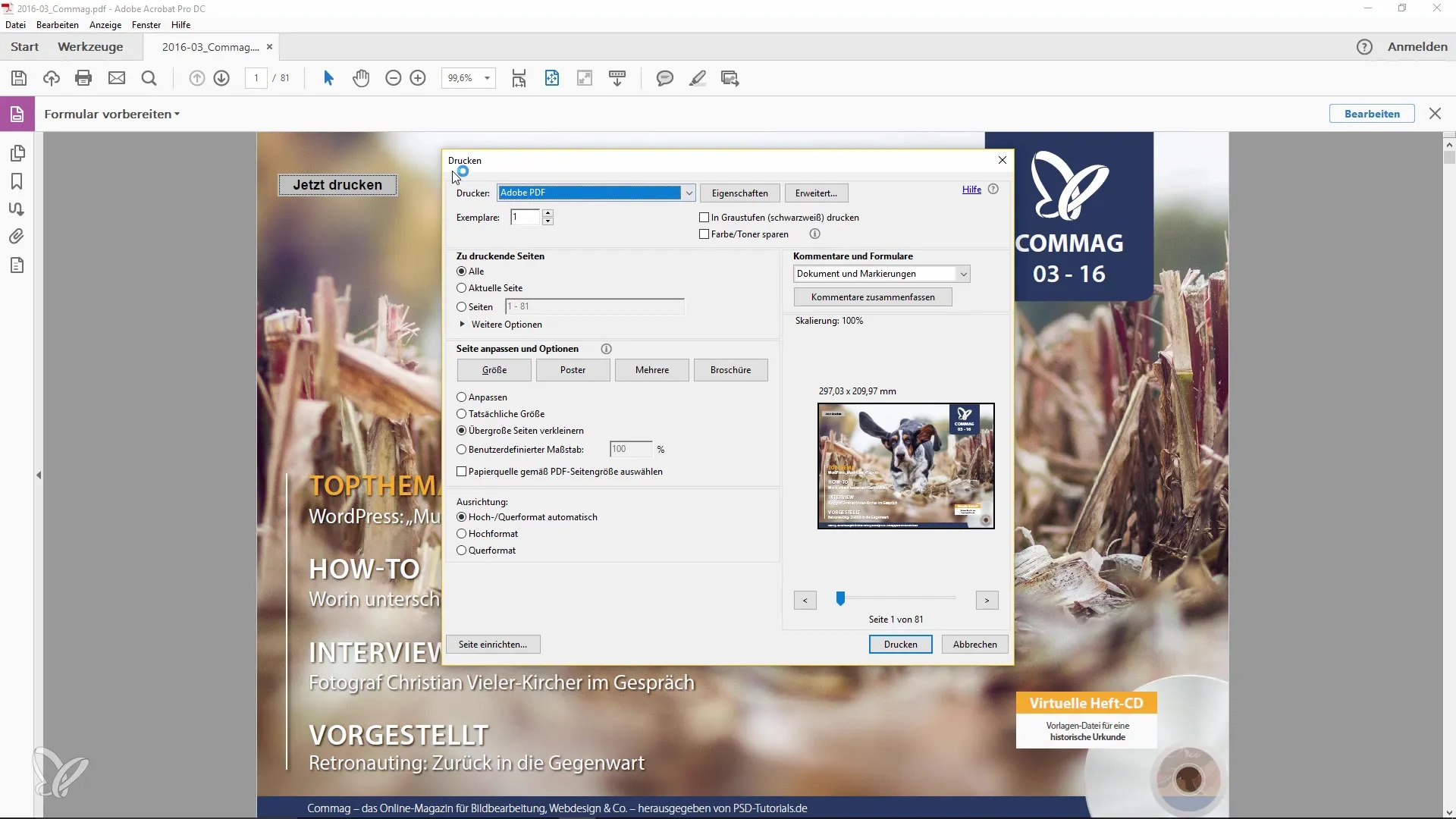Select Querformat orientation radio button
The width and height of the screenshot is (1456, 819).
pos(461,551)
